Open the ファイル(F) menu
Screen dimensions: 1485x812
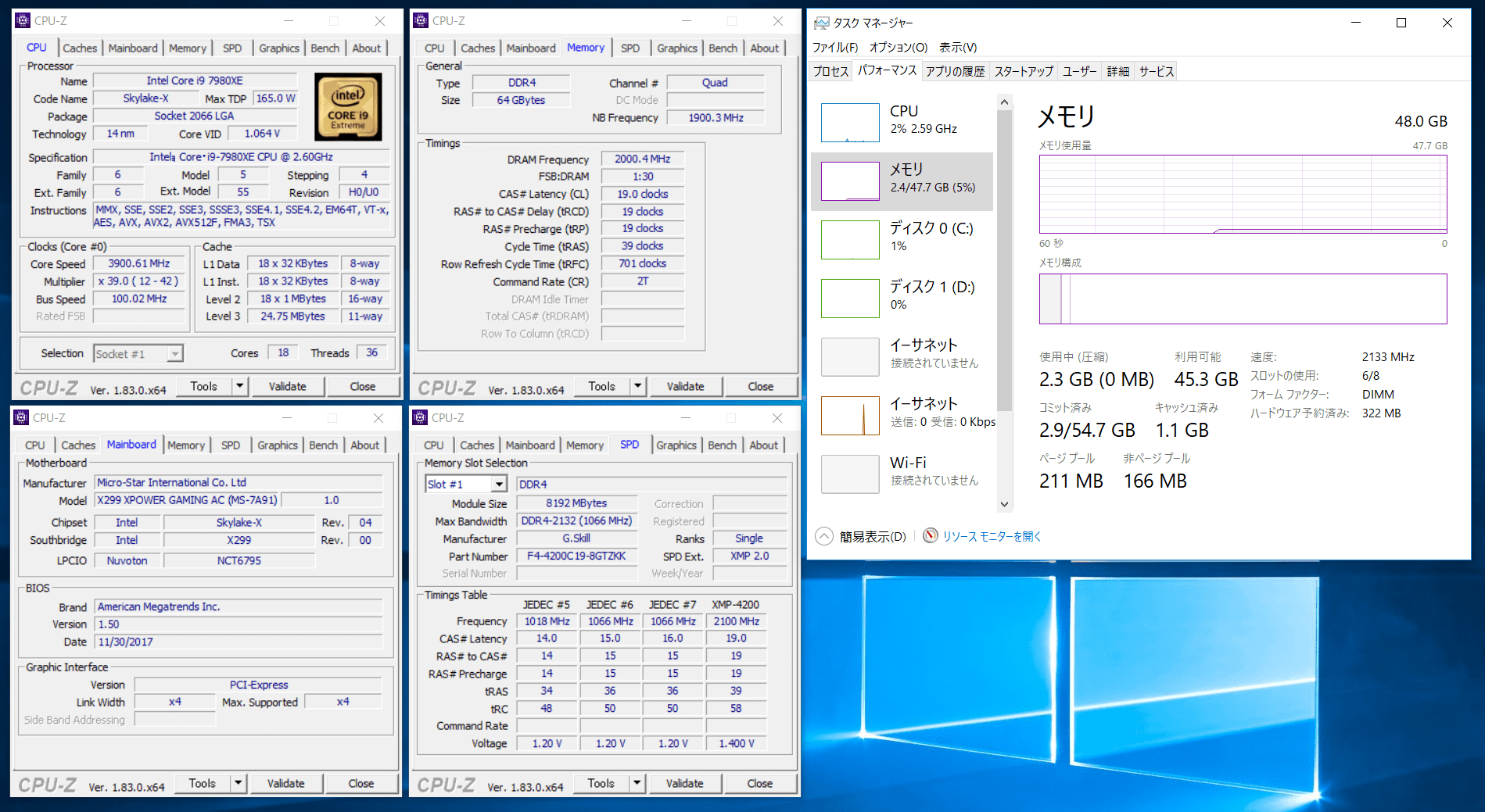pos(835,48)
